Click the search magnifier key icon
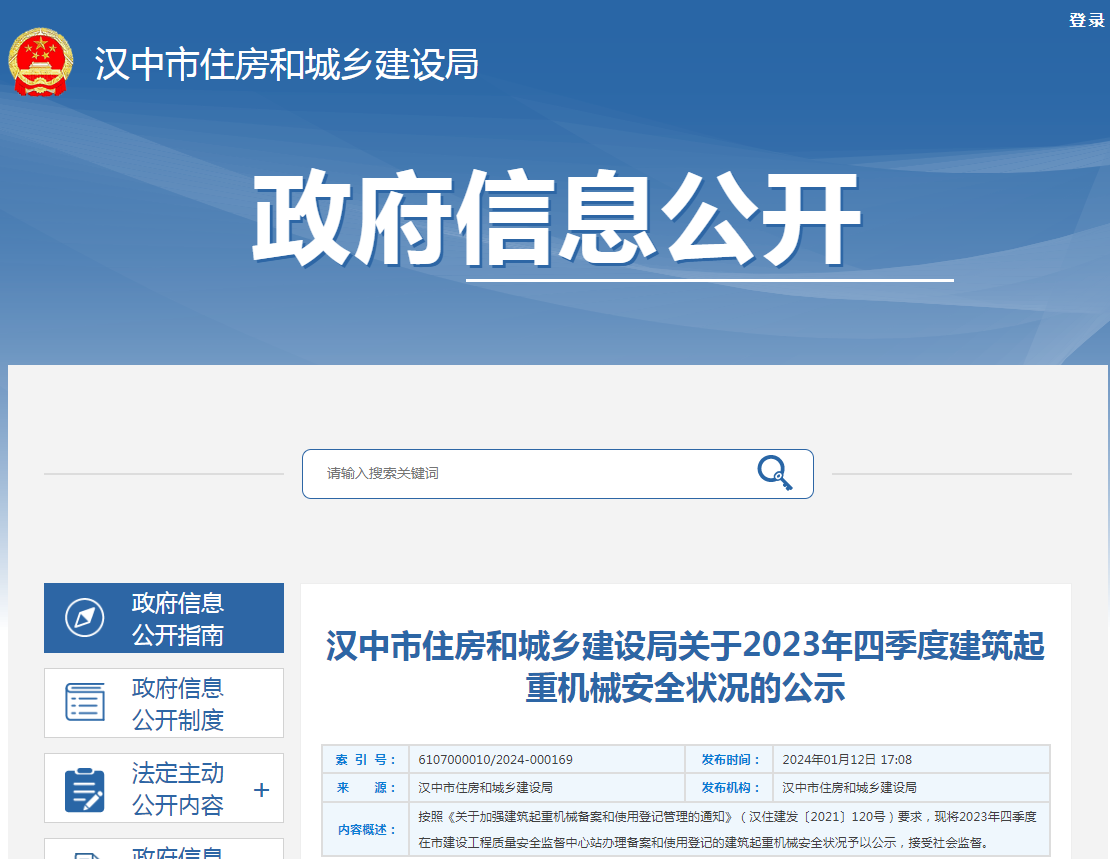The image size is (1110, 859). click(774, 473)
